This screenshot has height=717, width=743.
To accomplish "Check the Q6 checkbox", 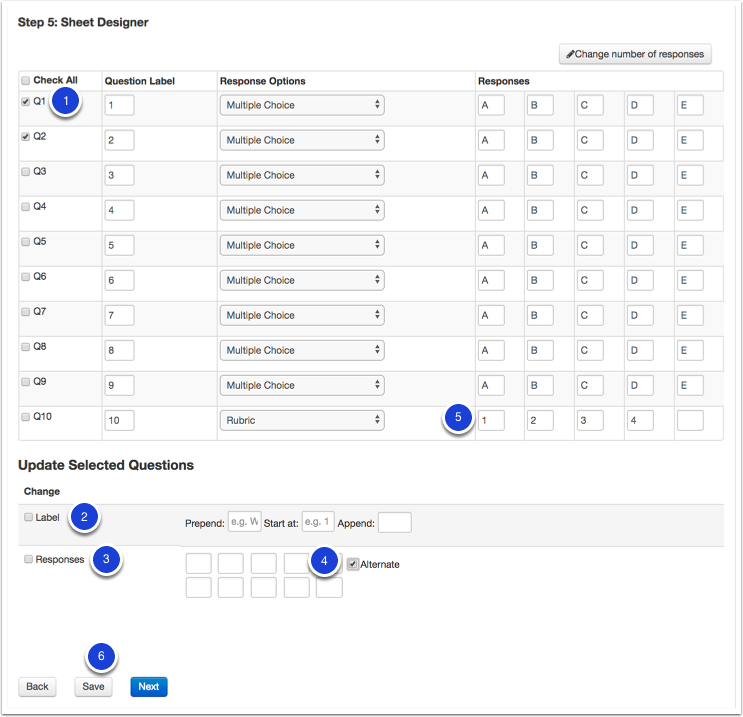I will pyautogui.click(x=26, y=277).
